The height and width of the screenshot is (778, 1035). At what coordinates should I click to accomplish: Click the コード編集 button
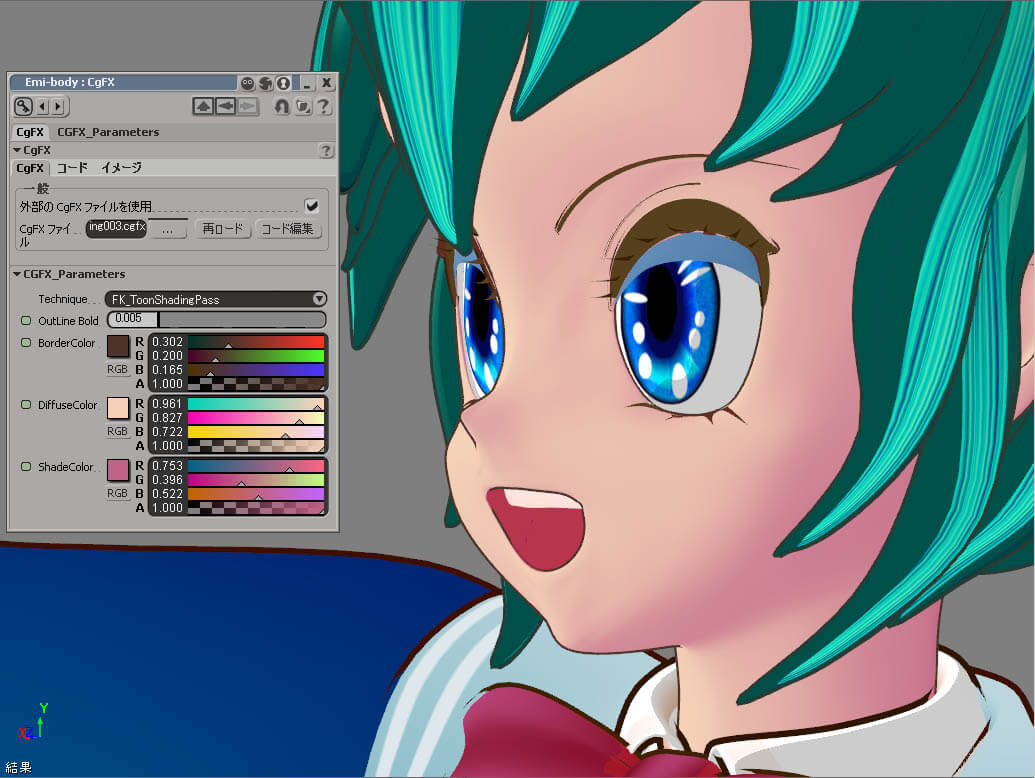(x=289, y=229)
